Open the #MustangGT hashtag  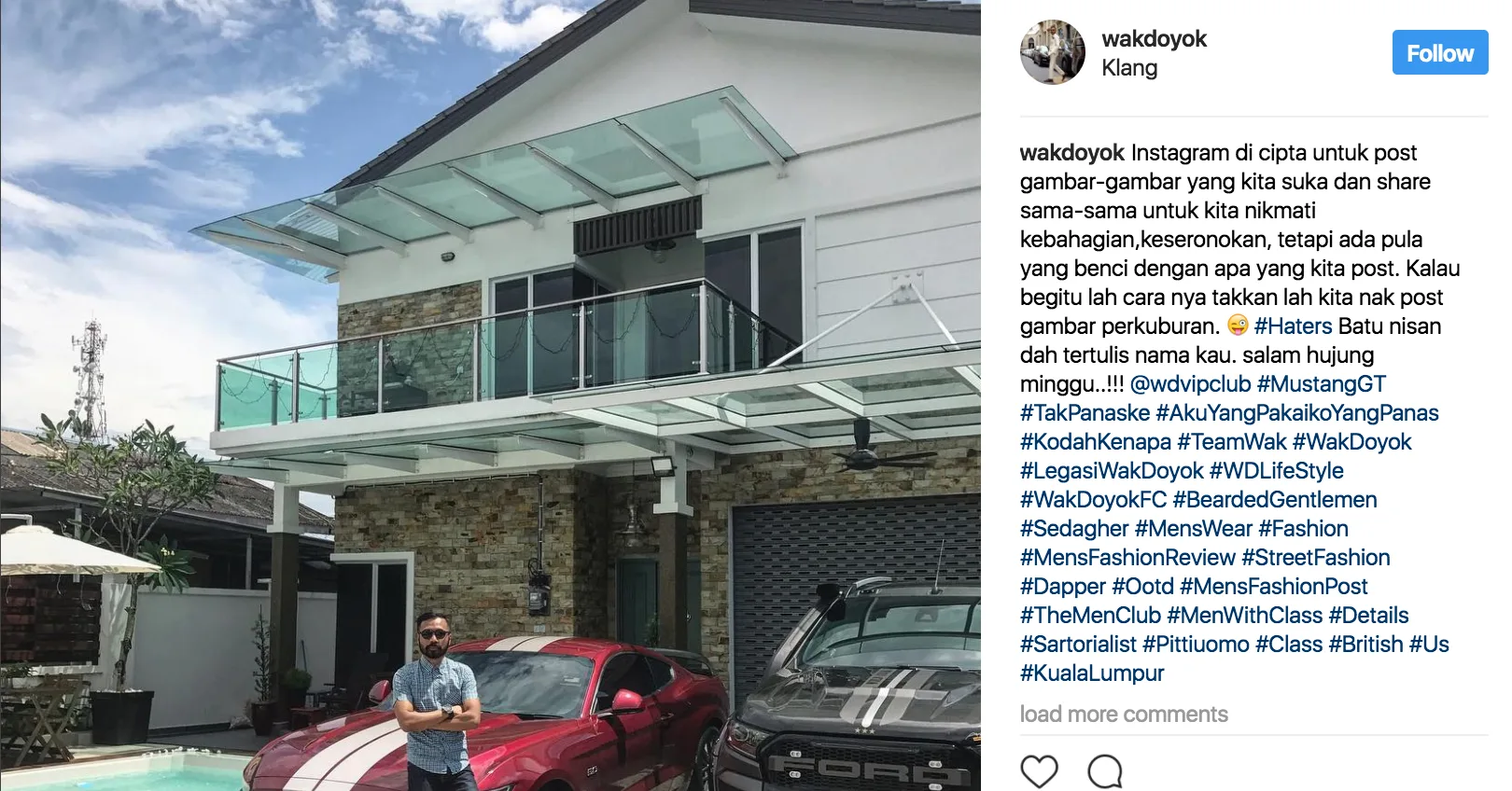pos(1322,383)
